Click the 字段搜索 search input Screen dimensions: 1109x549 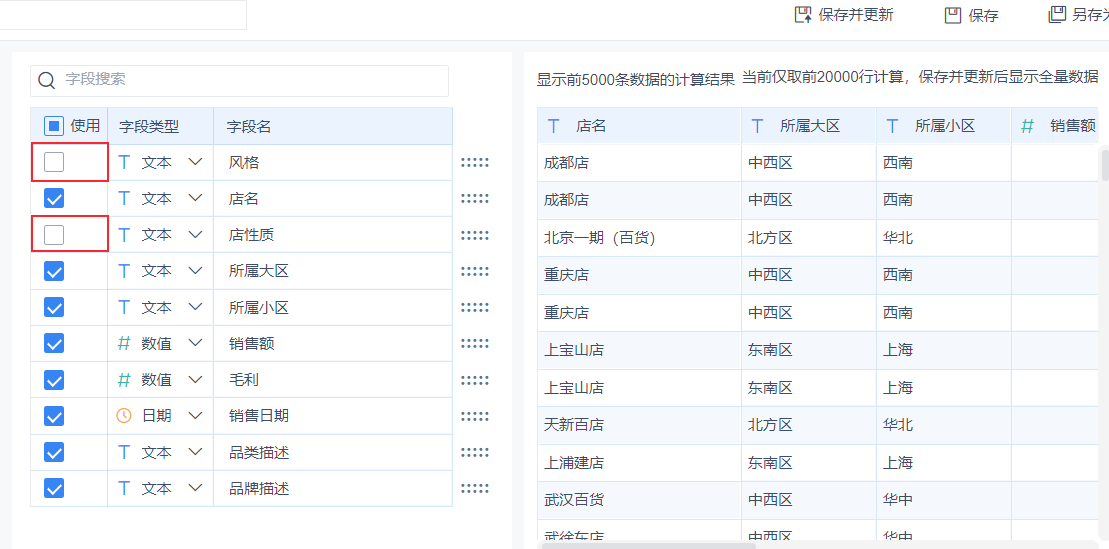[x=239, y=81]
